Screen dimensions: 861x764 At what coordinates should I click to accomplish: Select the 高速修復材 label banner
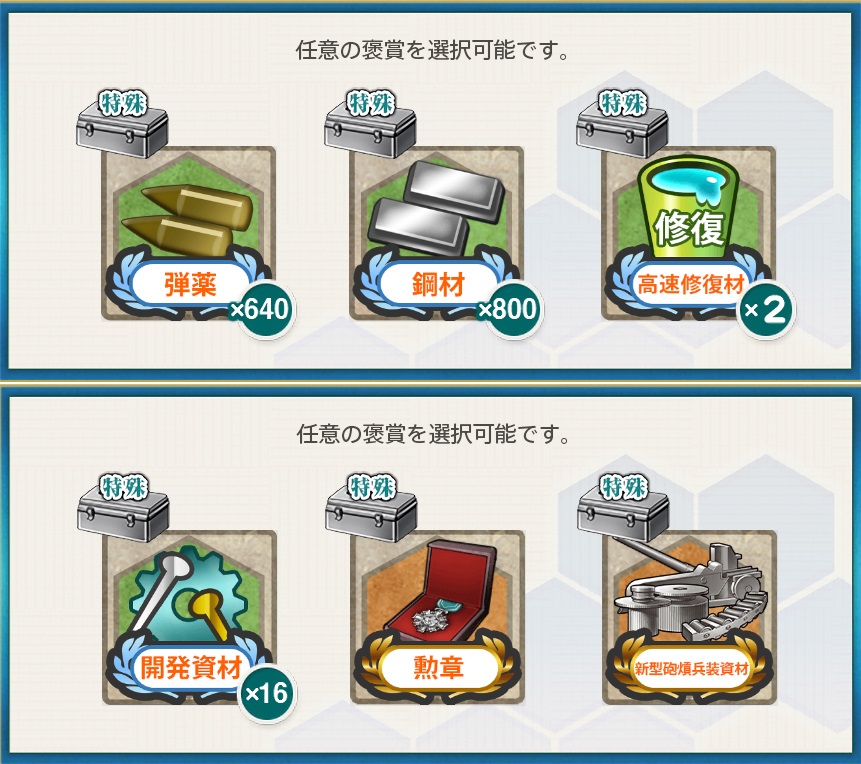[690, 285]
